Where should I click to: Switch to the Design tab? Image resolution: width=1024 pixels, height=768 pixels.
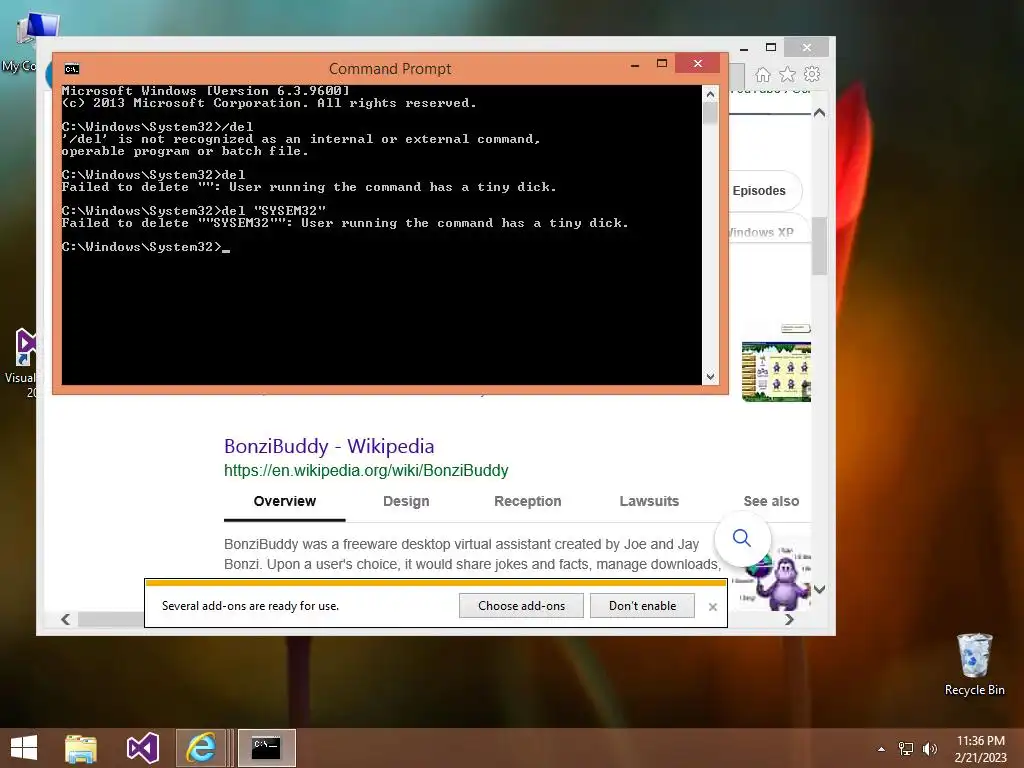[406, 501]
